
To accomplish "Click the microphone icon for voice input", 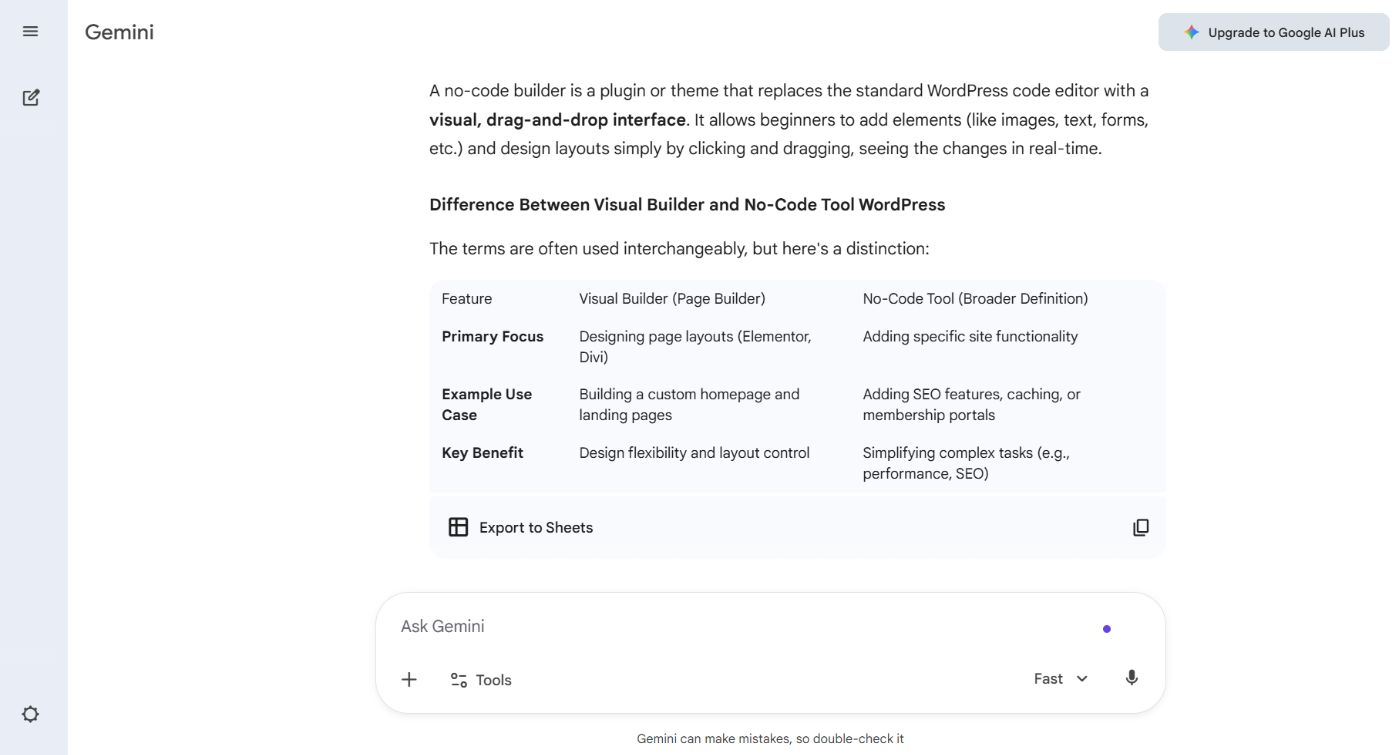I will point(1131,678).
